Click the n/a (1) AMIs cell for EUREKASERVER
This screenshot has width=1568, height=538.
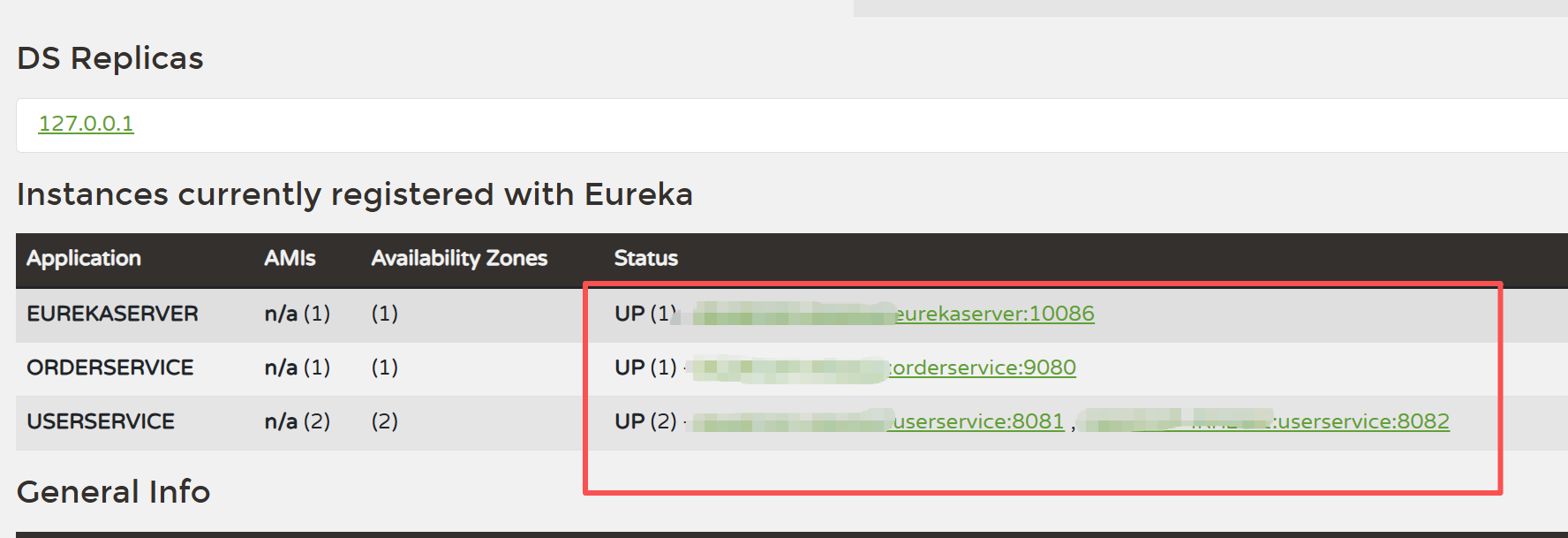tap(298, 314)
